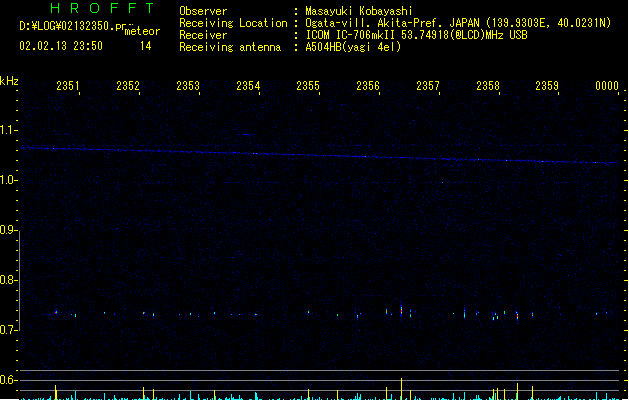Click the strongest meteor echo near 2356

(x=401, y=310)
